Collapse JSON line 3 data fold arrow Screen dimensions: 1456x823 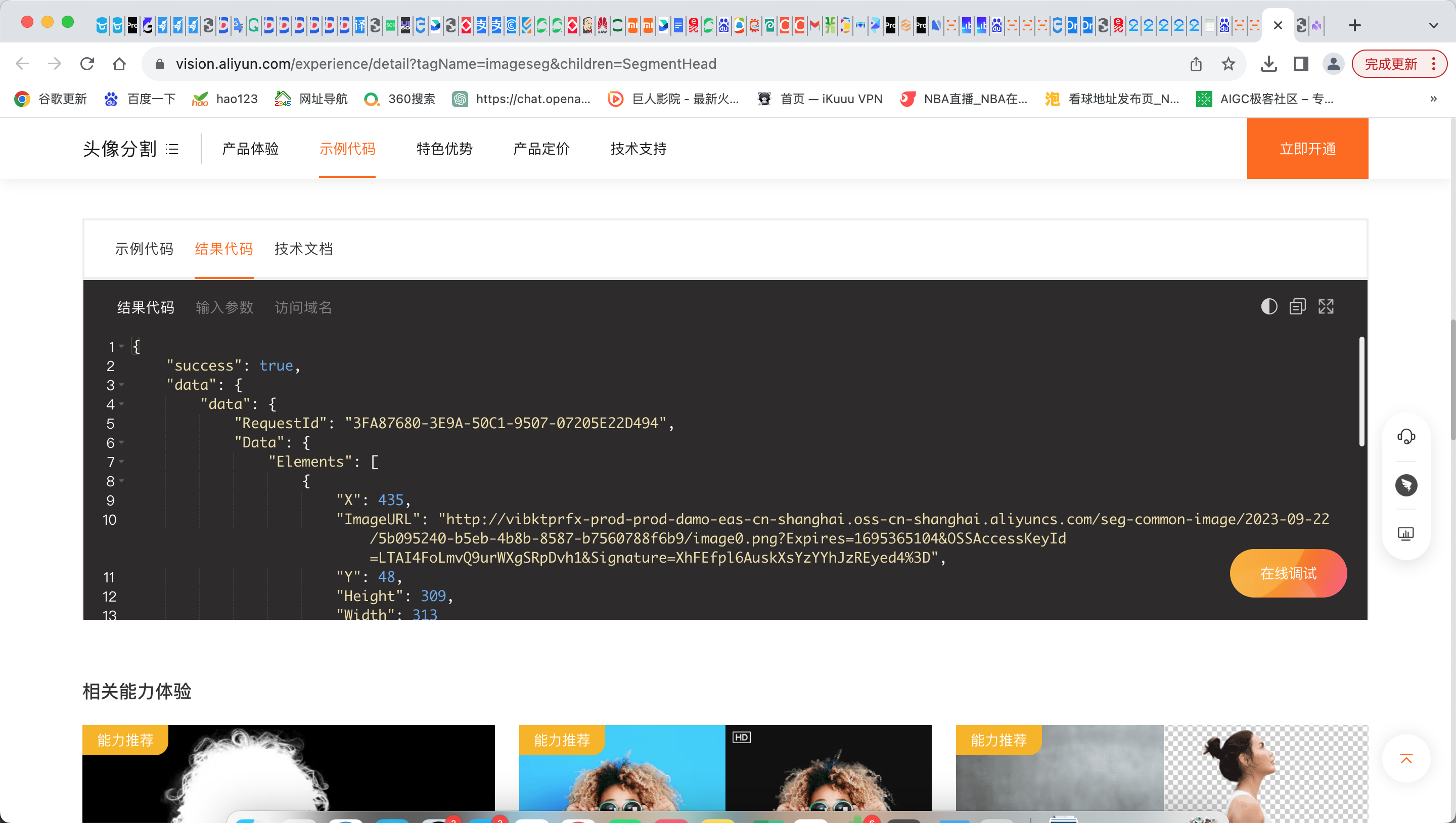click(121, 385)
